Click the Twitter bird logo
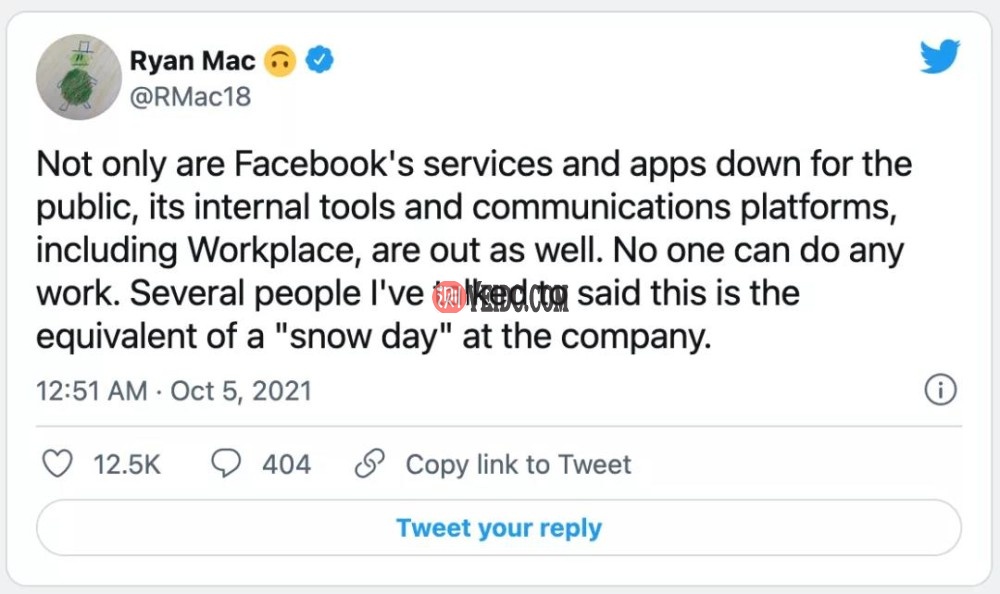Screen dimensions: 1000x594 coord(938,58)
